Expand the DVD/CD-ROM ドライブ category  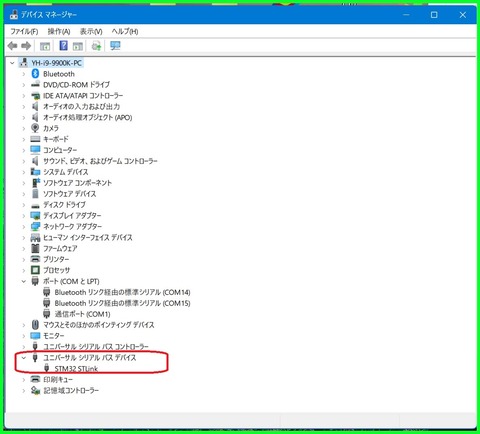(24, 85)
